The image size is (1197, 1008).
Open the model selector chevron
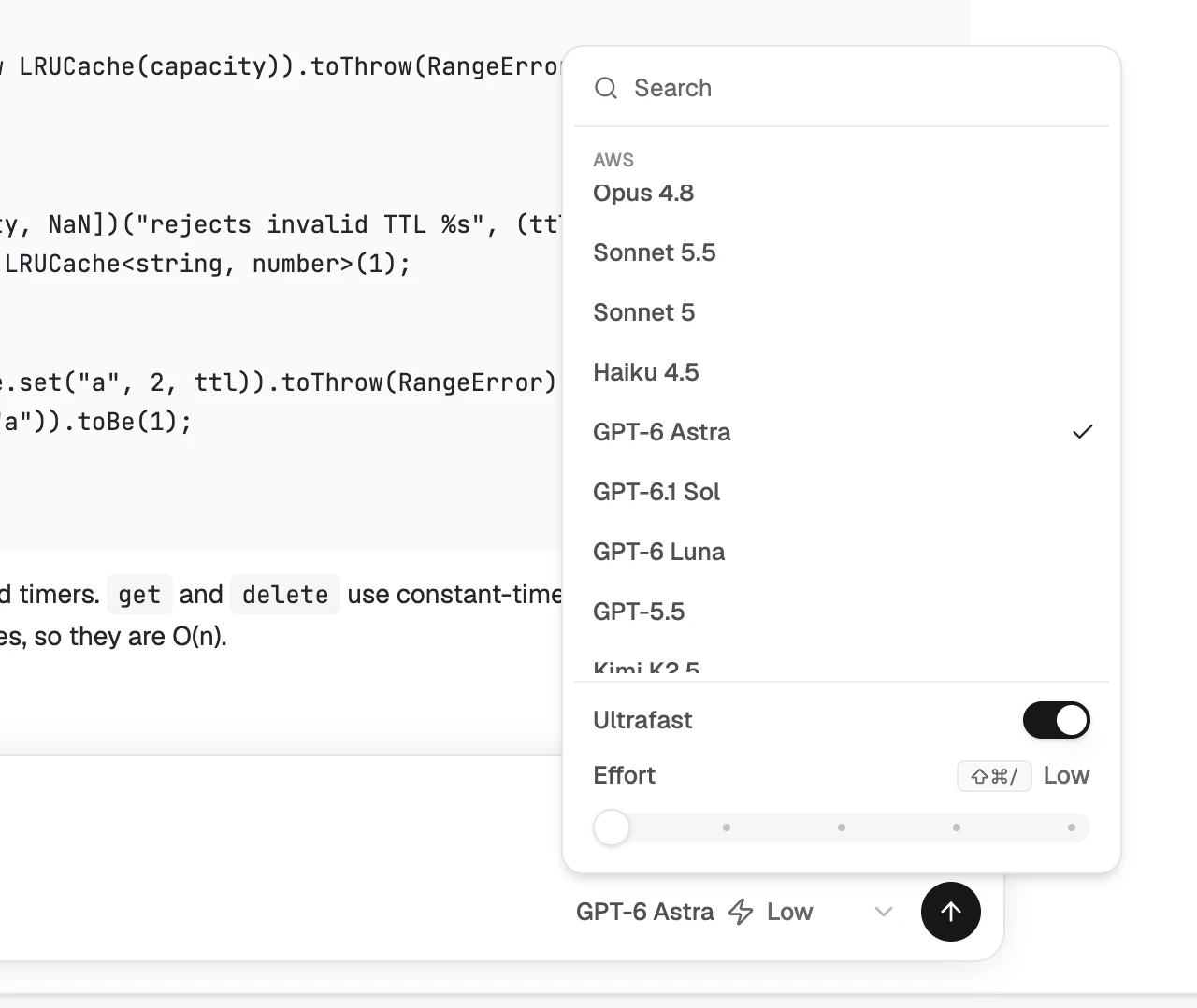[884, 912]
